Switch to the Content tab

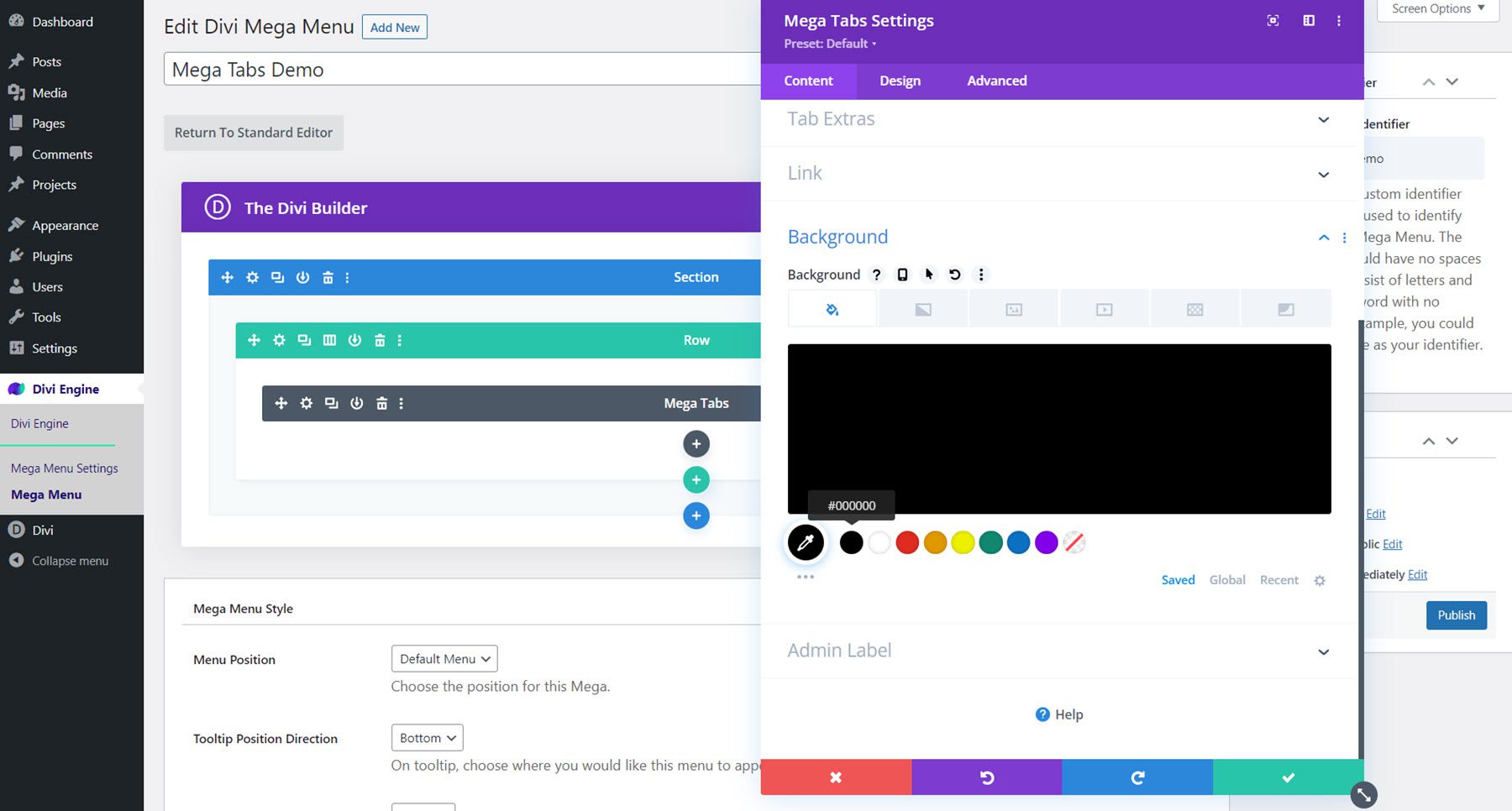pyautogui.click(x=808, y=81)
